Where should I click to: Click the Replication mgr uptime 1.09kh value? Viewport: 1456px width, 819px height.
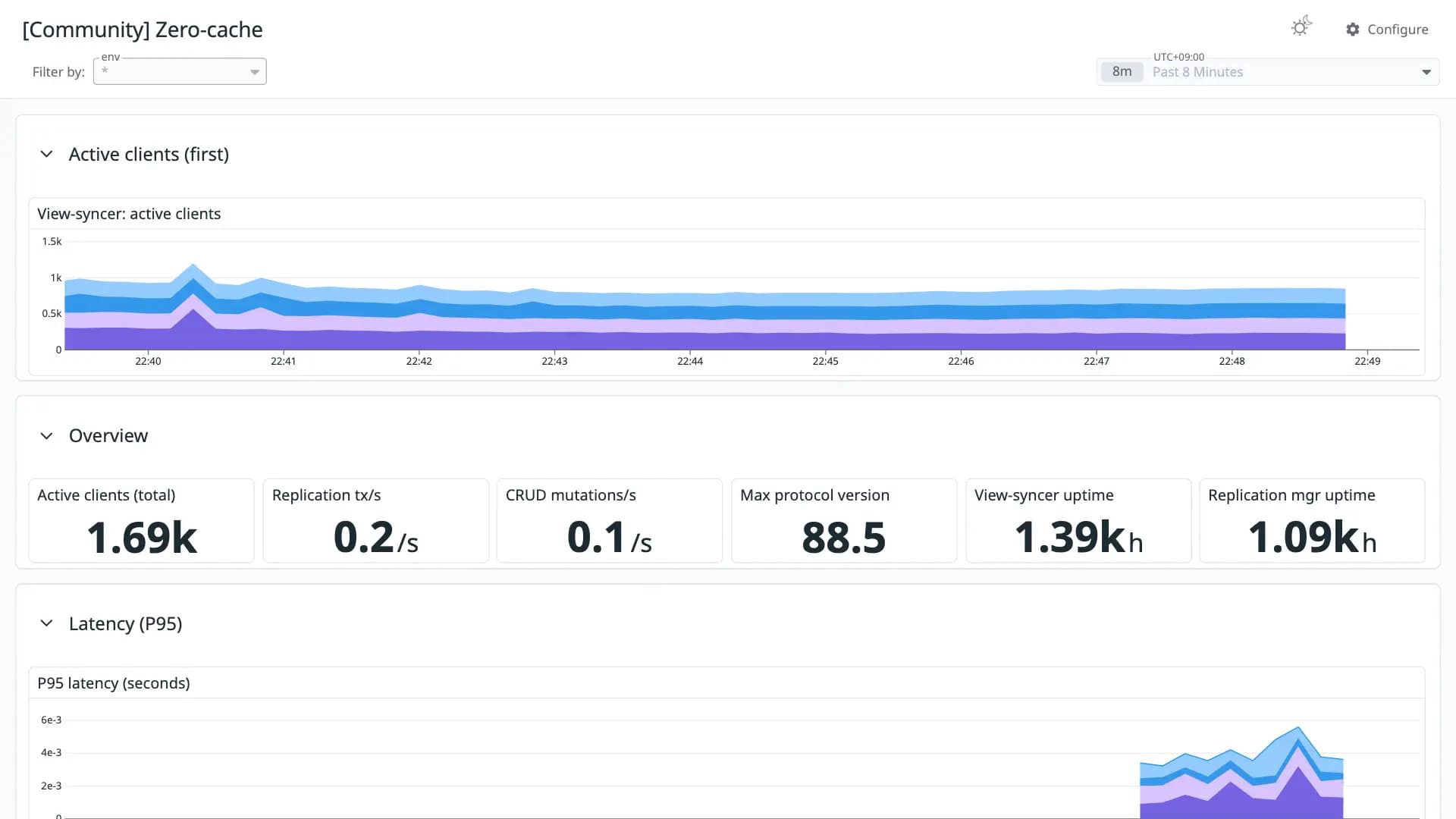click(1312, 538)
